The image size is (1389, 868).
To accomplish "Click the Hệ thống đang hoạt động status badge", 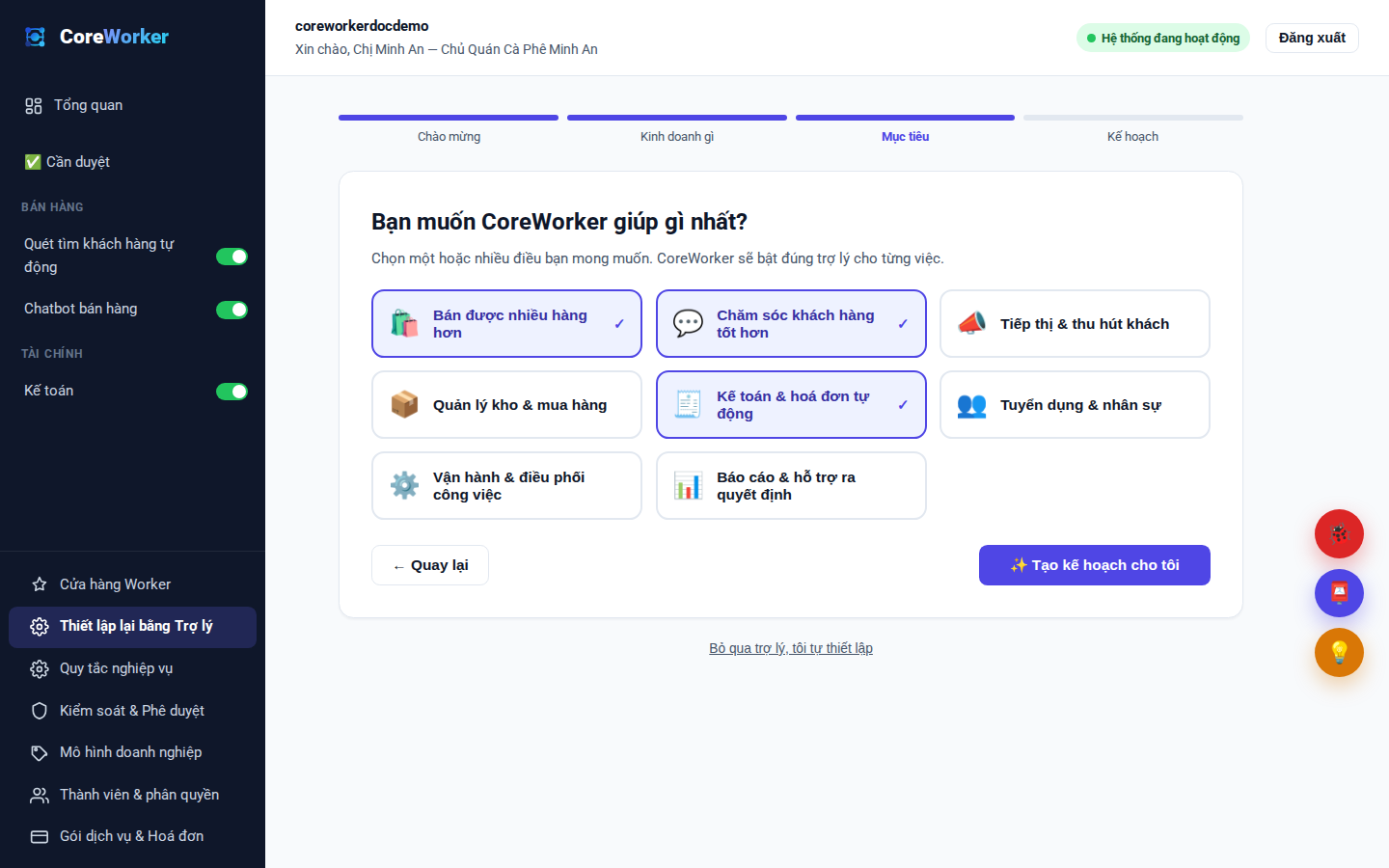I will click(x=1163, y=38).
